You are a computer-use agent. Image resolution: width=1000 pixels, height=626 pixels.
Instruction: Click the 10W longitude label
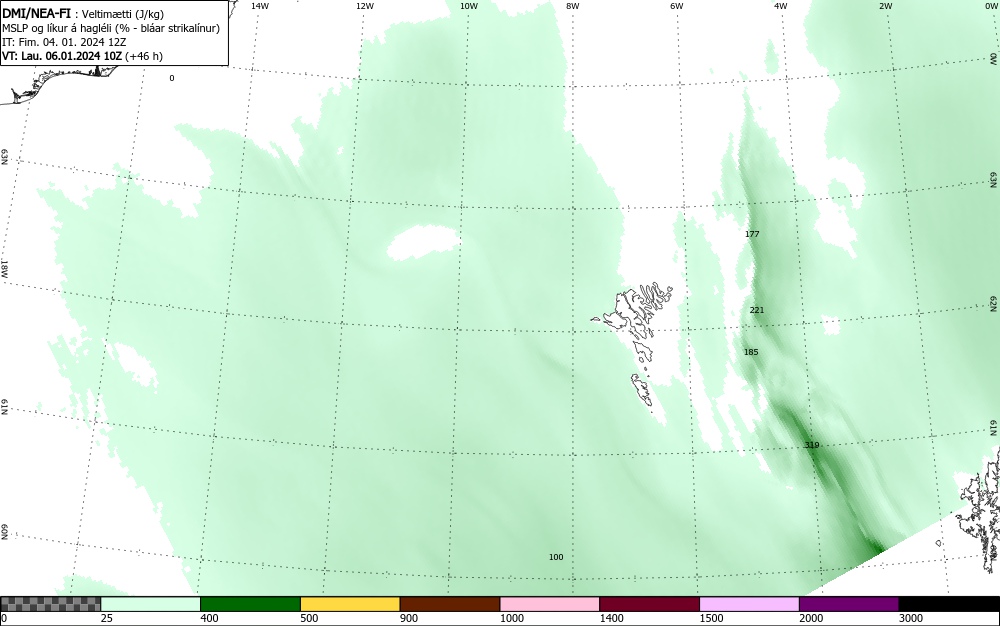tap(469, 6)
